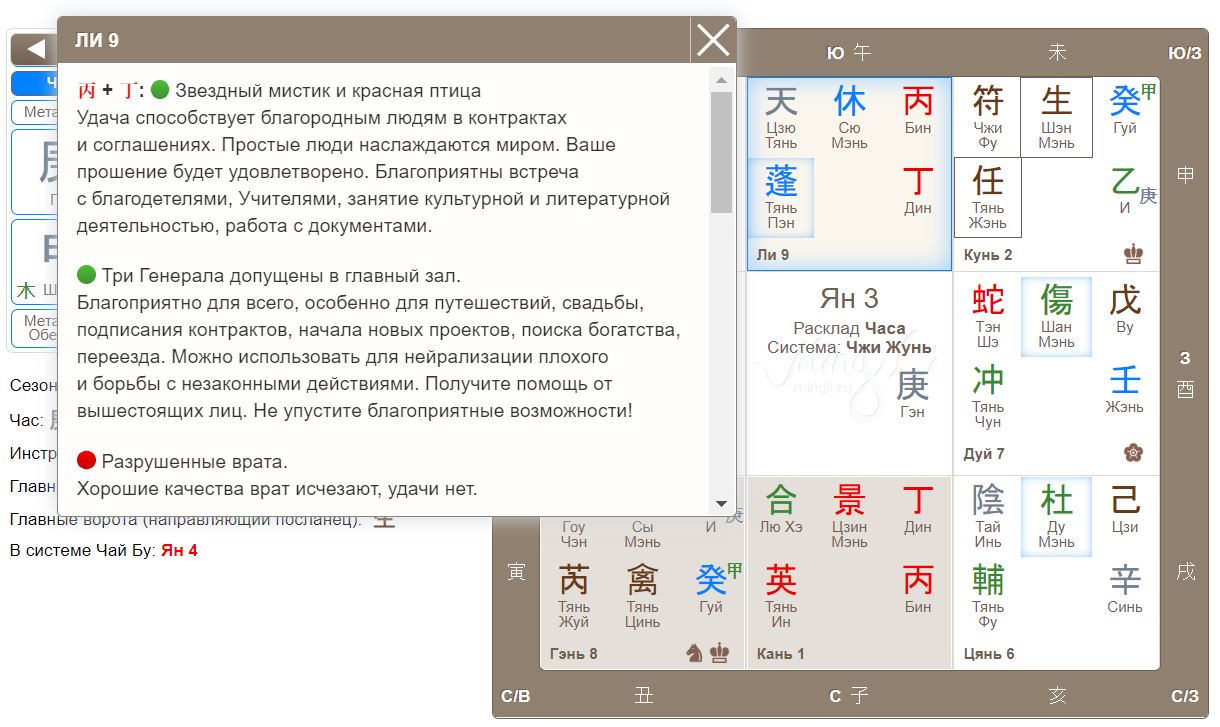Select the Шан Мэнь gate symbol

coord(1056,315)
